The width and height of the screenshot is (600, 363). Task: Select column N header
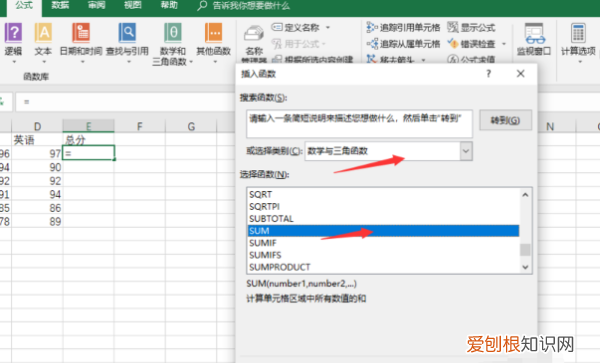pyautogui.click(x=550, y=126)
